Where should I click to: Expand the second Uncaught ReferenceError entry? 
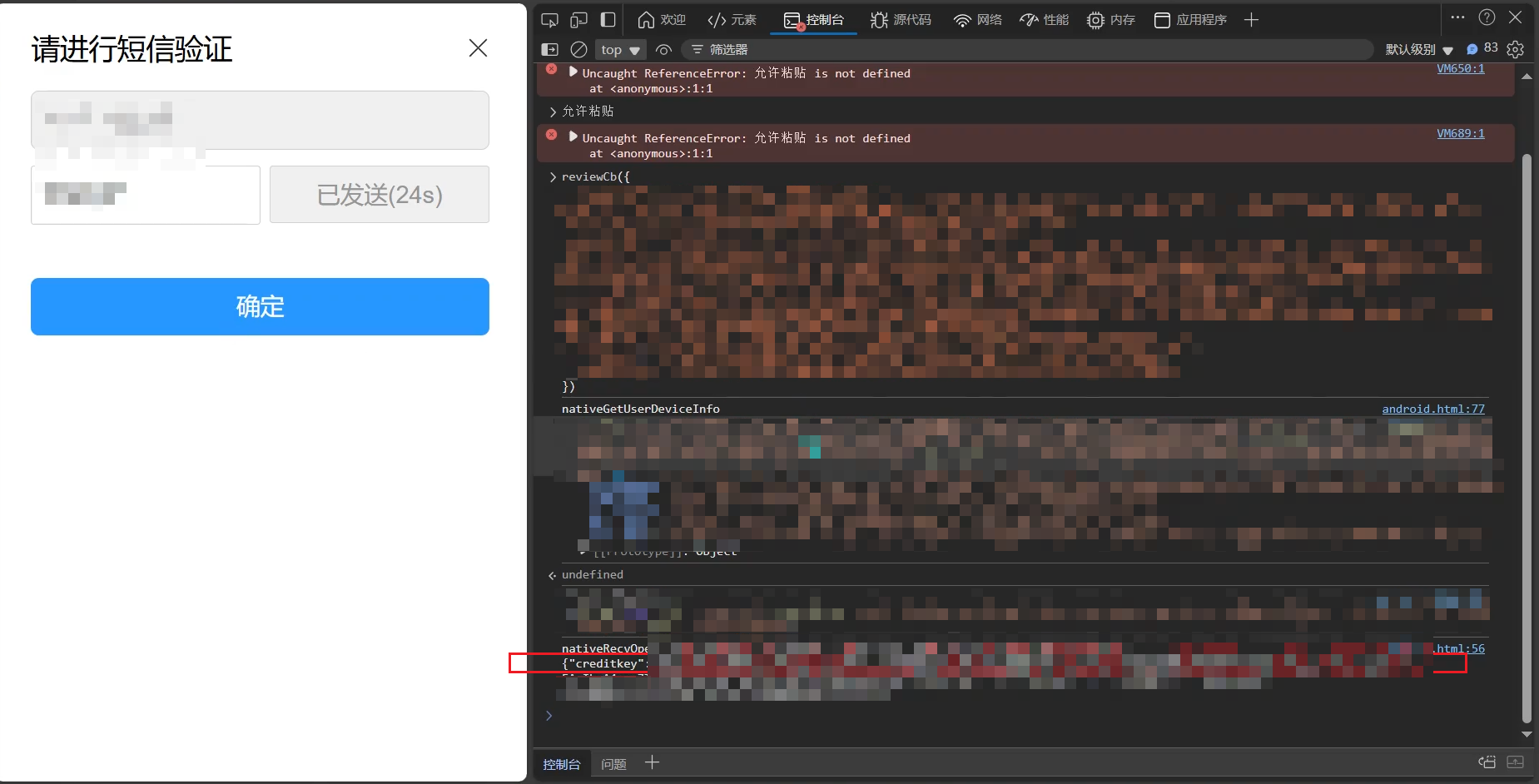[573, 136]
